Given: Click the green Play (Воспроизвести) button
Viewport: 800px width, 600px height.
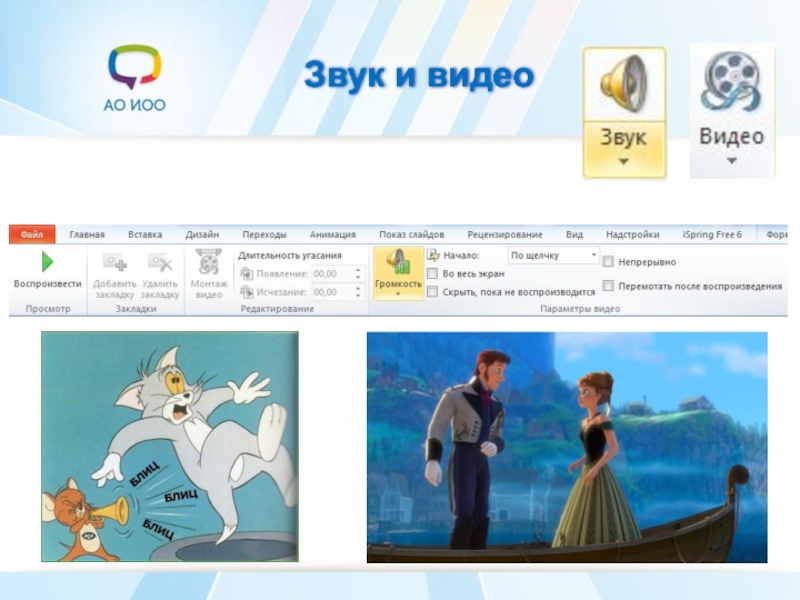Looking at the screenshot, I should [x=47, y=262].
